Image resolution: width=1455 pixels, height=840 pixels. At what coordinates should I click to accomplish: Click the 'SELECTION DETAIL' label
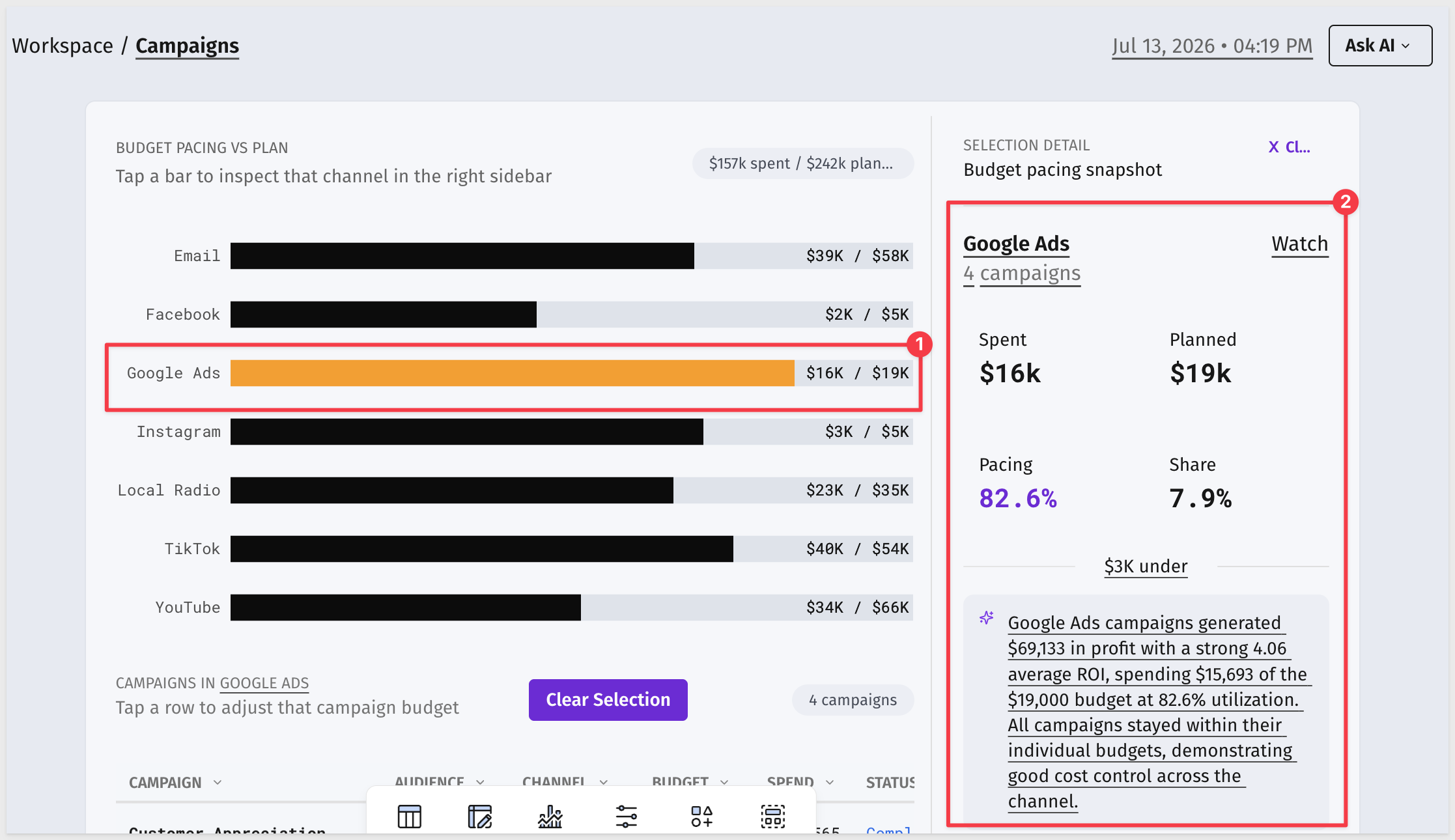1026,145
